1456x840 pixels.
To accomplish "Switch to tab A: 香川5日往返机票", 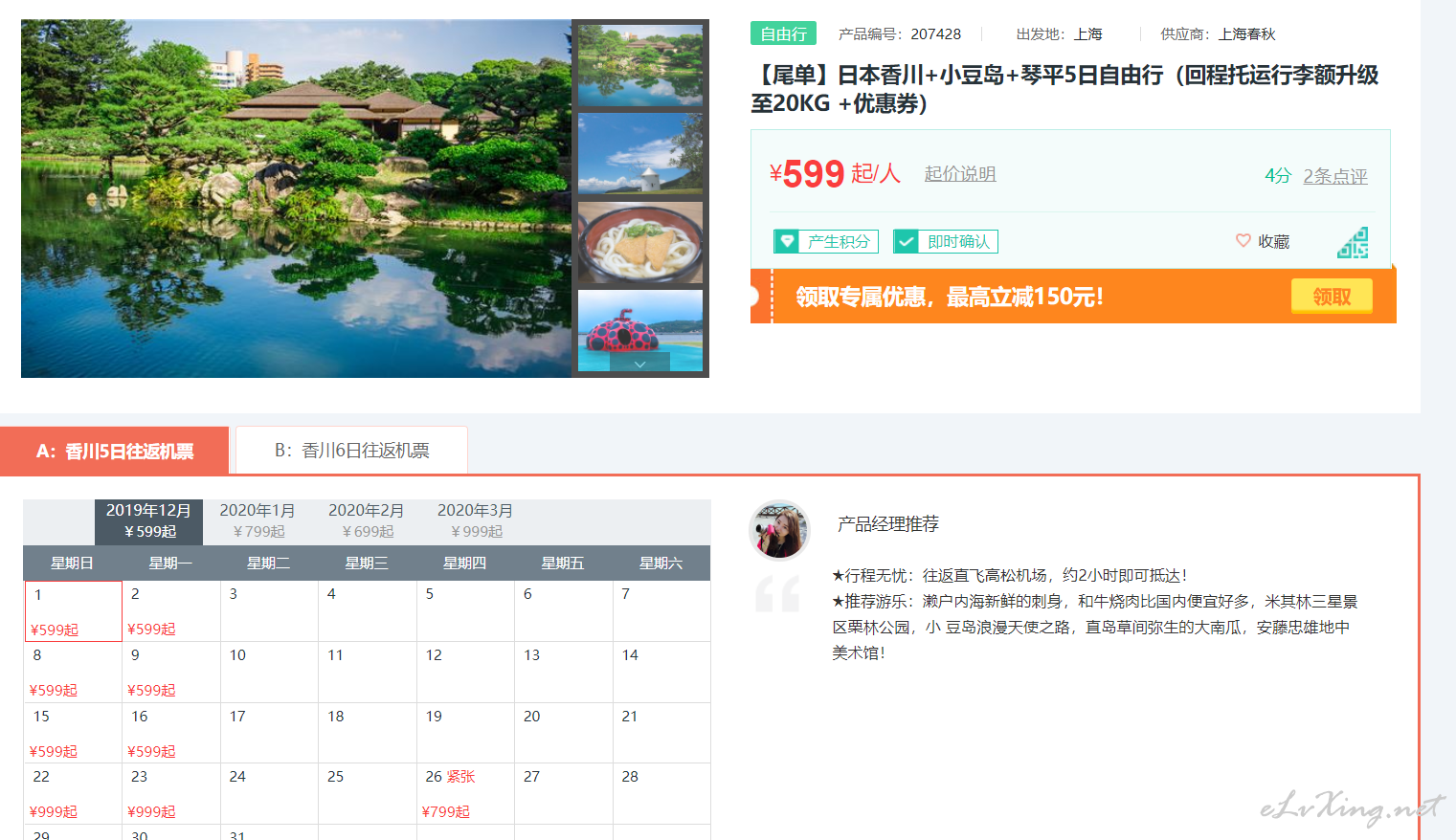I will pos(115,451).
